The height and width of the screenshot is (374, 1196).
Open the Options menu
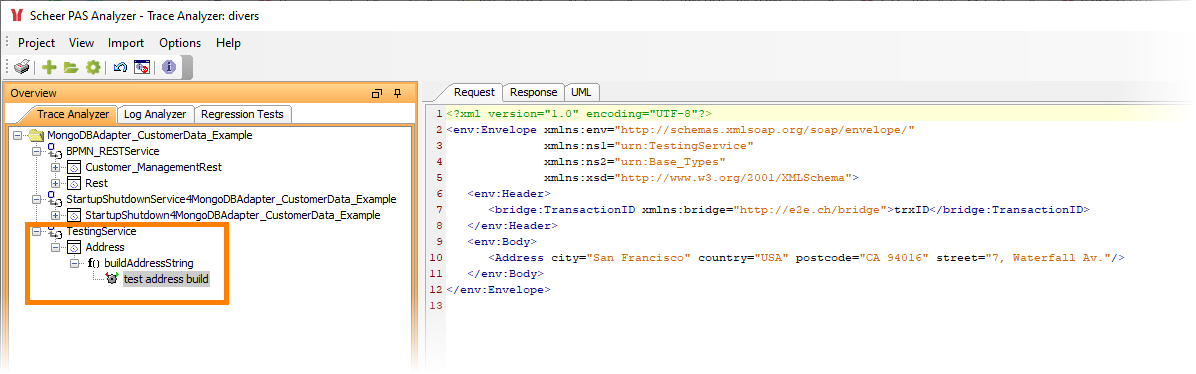[x=180, y=43]
